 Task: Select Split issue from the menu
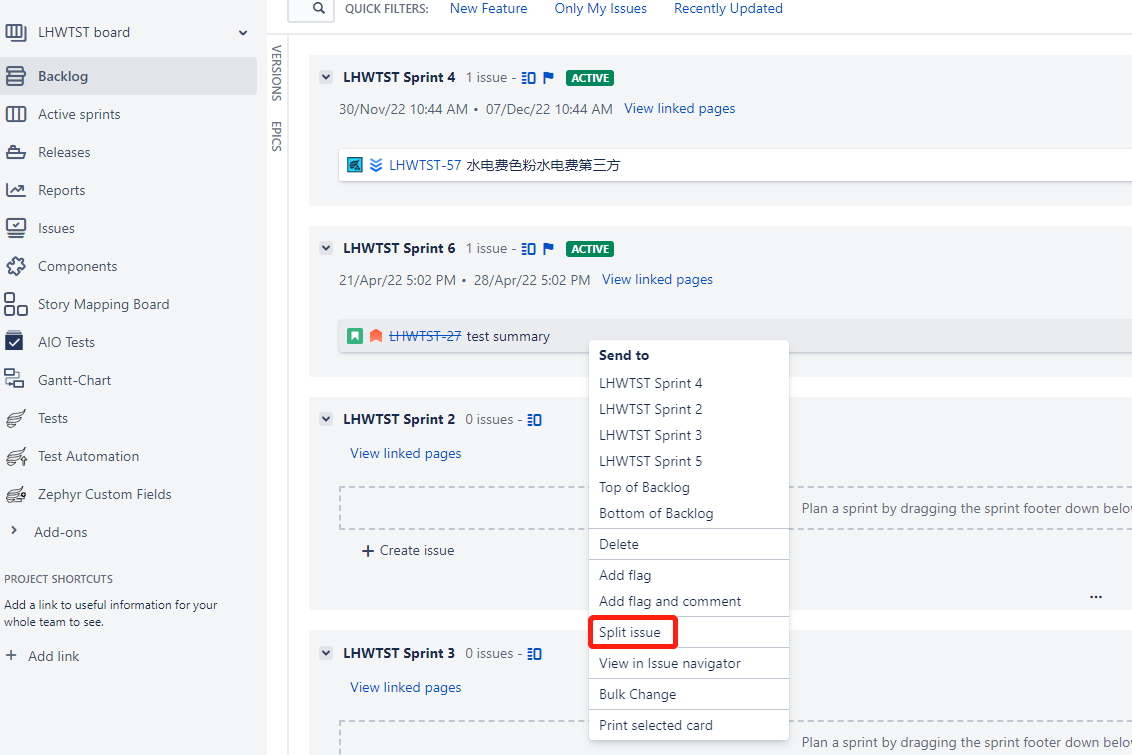pos(632,631)
